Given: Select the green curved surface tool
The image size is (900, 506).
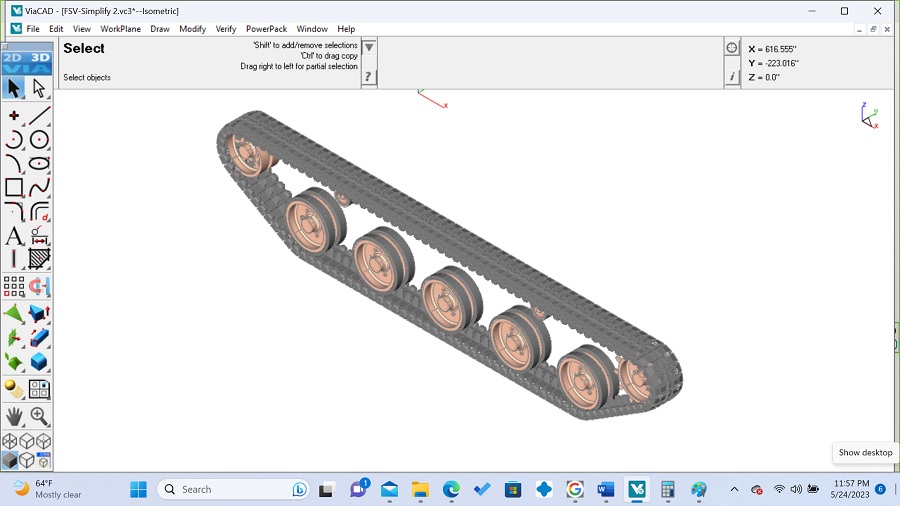Looking at the screenshot, I should [14, 361].
